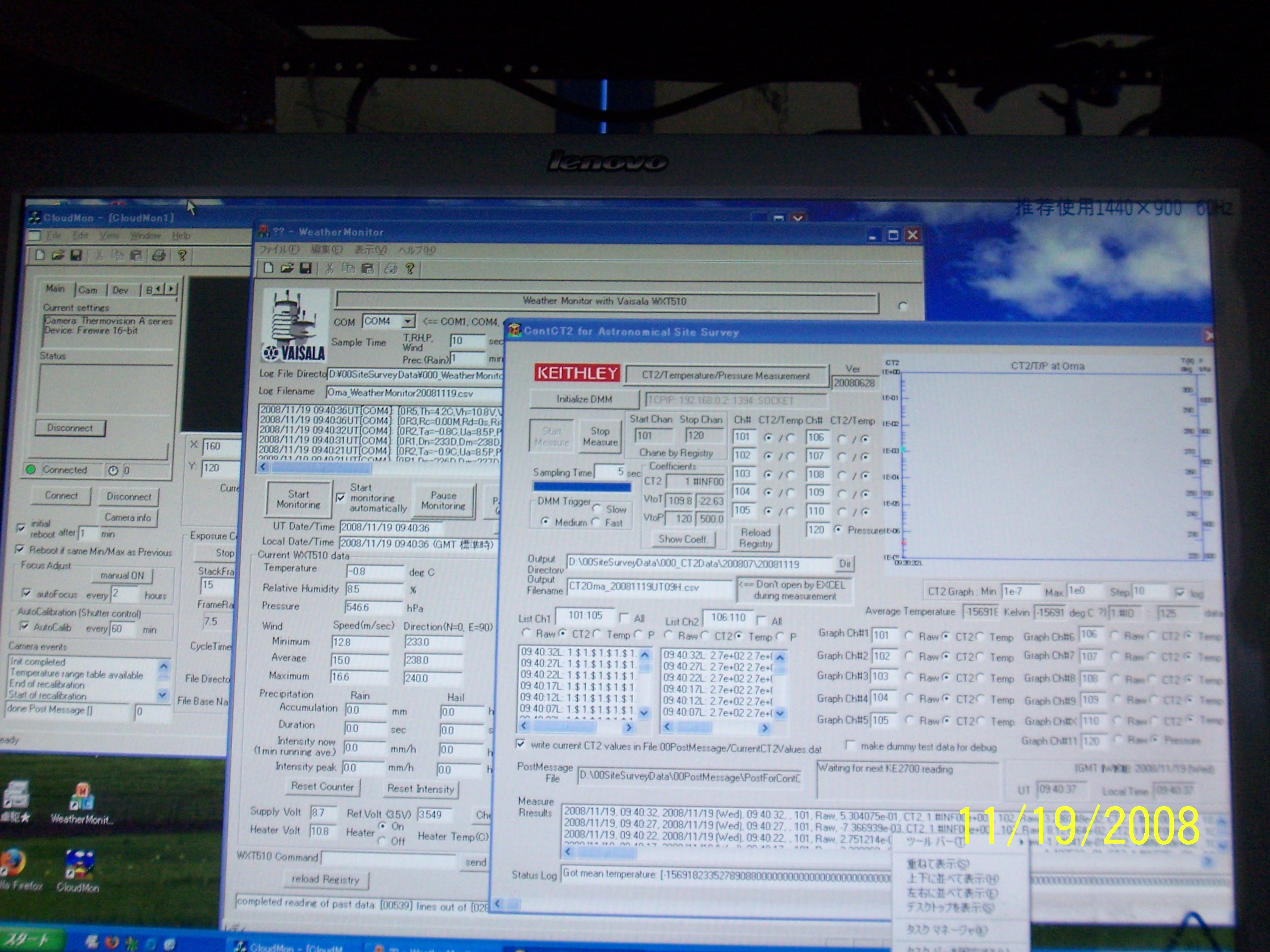
Task: Switch to the Cam tab in CloudMon
Action: coord(88,290)
